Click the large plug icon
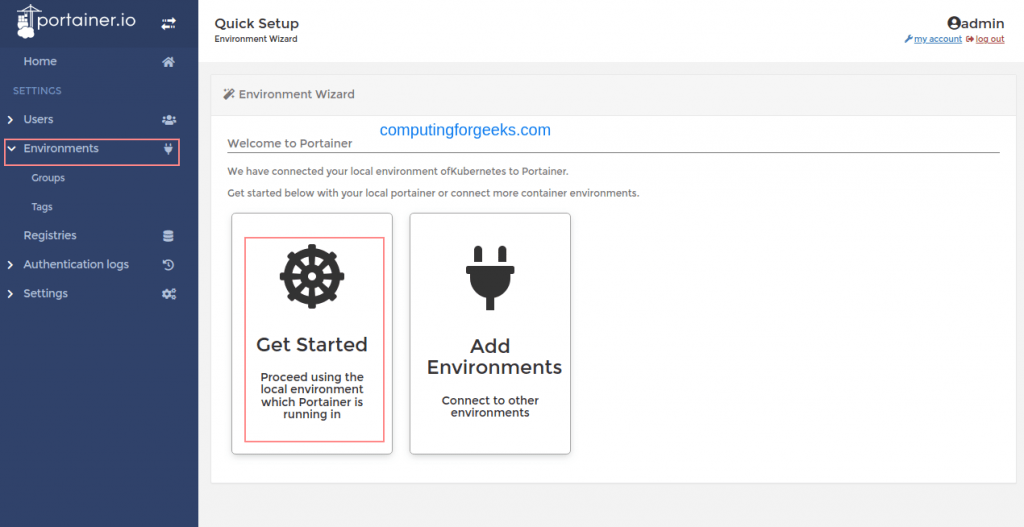 click(490, 278)
